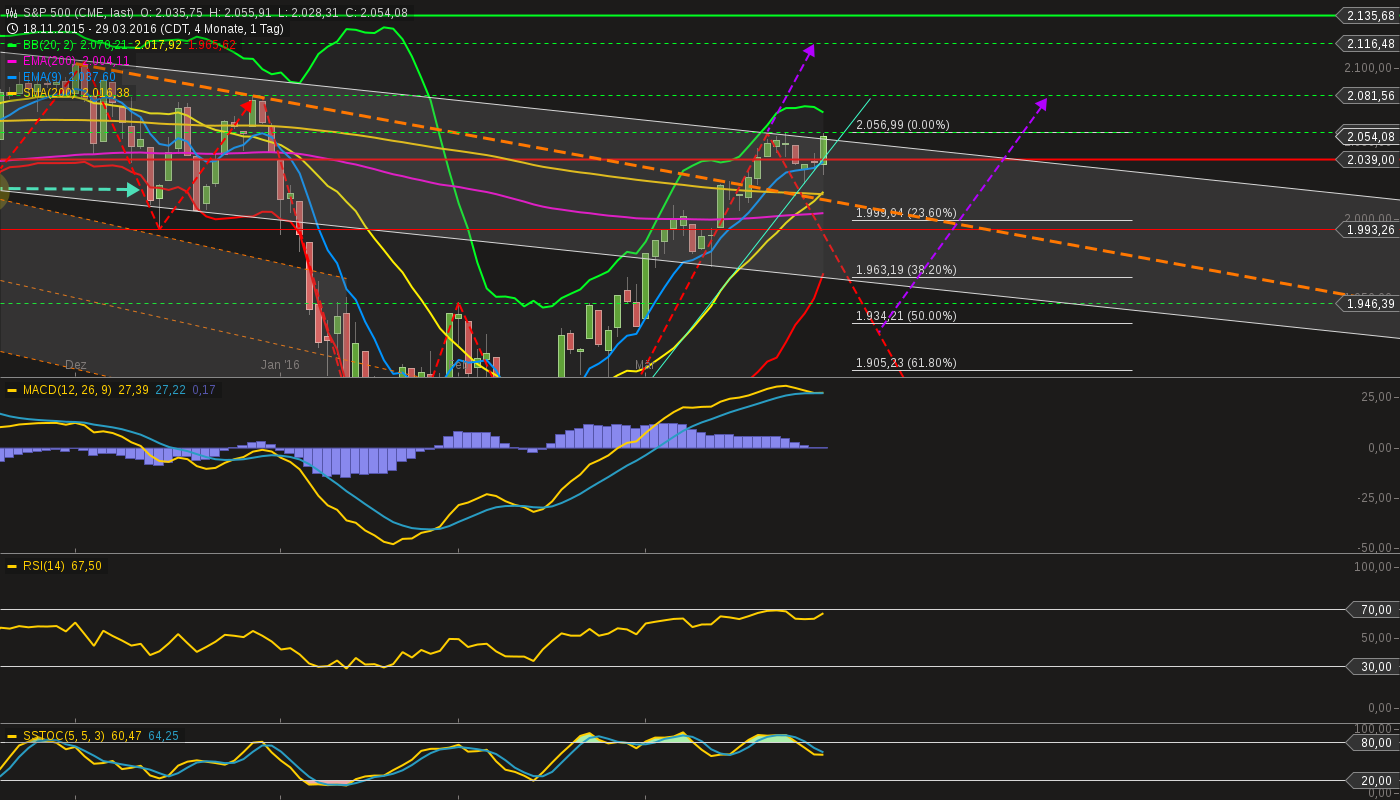Image resolution: width=1400 pixels, height=800 pixels.
Task: Click the high value H: 2.055,91
Action: [x=240, y=13]
